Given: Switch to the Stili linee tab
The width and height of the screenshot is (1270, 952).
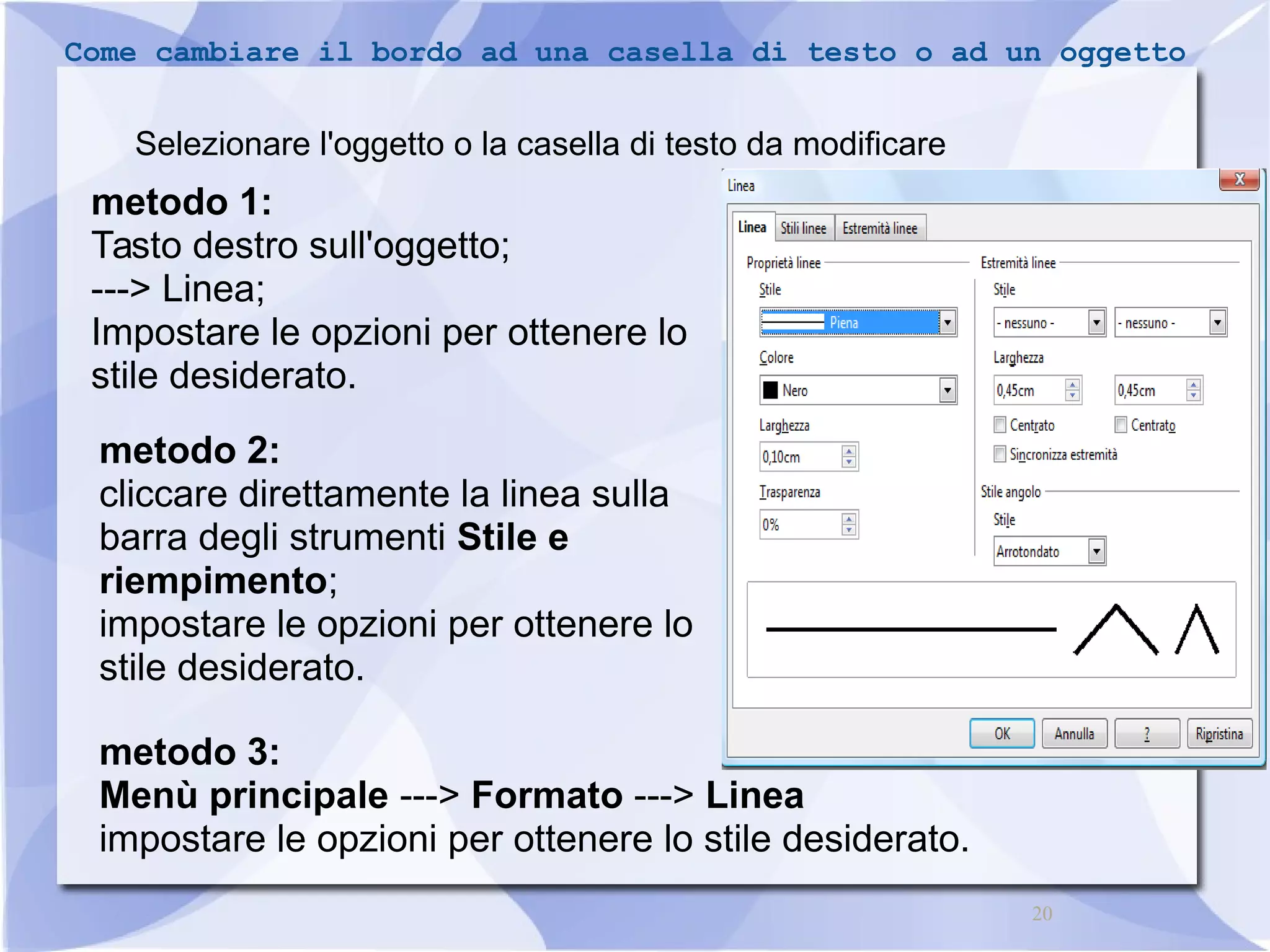Looking at the screenshot, I should pyautogui.click(x=803, y=228).
